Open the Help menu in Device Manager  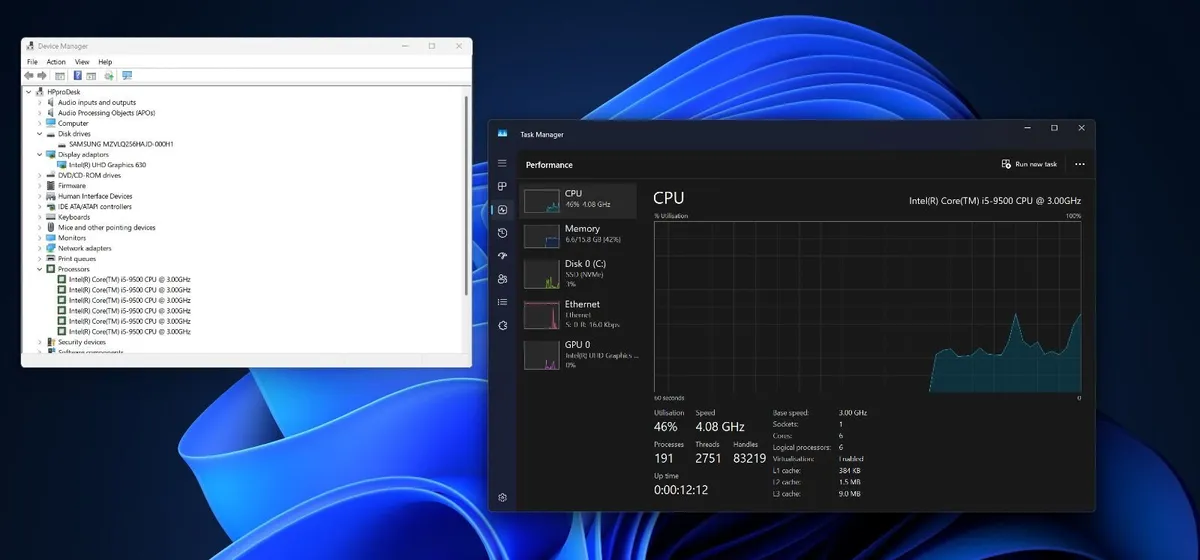click(x=105, y=62)
